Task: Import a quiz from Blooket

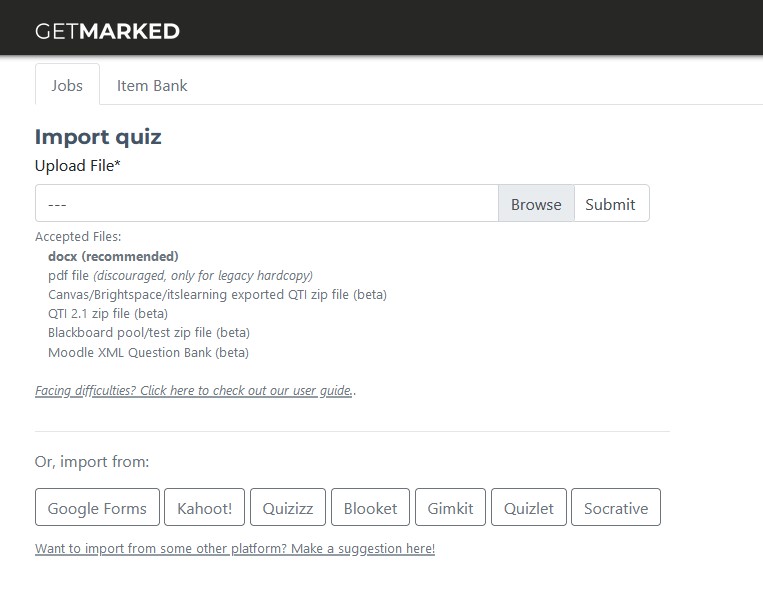Action: click(x=370, y=508)
